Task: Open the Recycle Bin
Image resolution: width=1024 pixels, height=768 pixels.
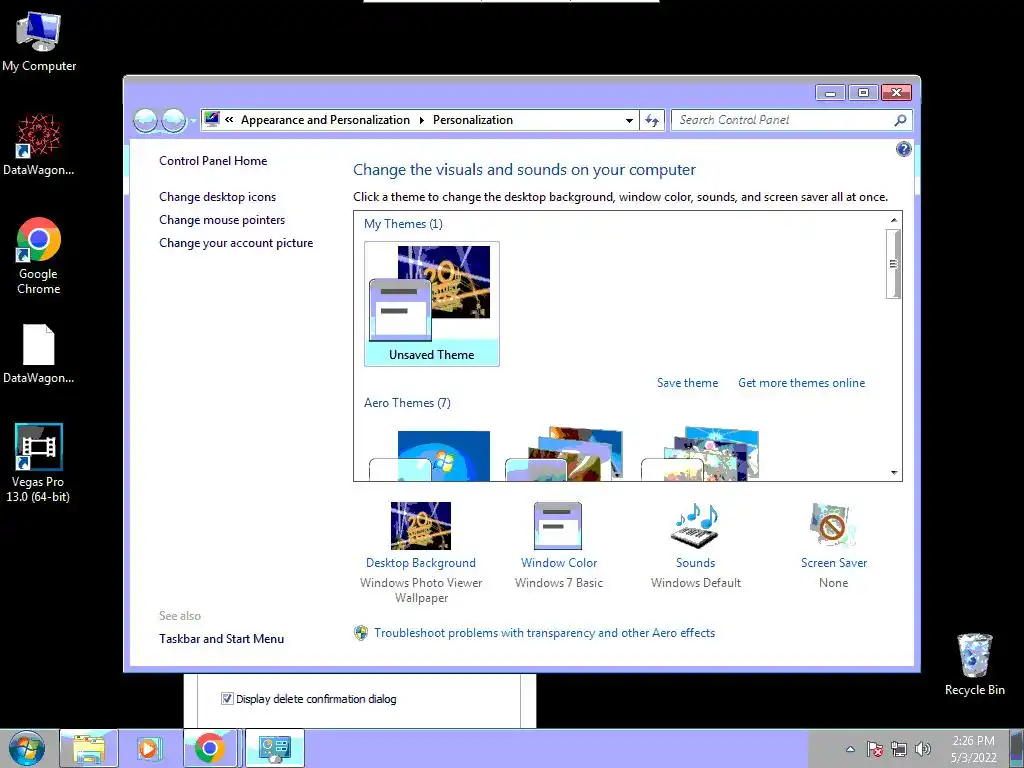Action: (974, 664)
